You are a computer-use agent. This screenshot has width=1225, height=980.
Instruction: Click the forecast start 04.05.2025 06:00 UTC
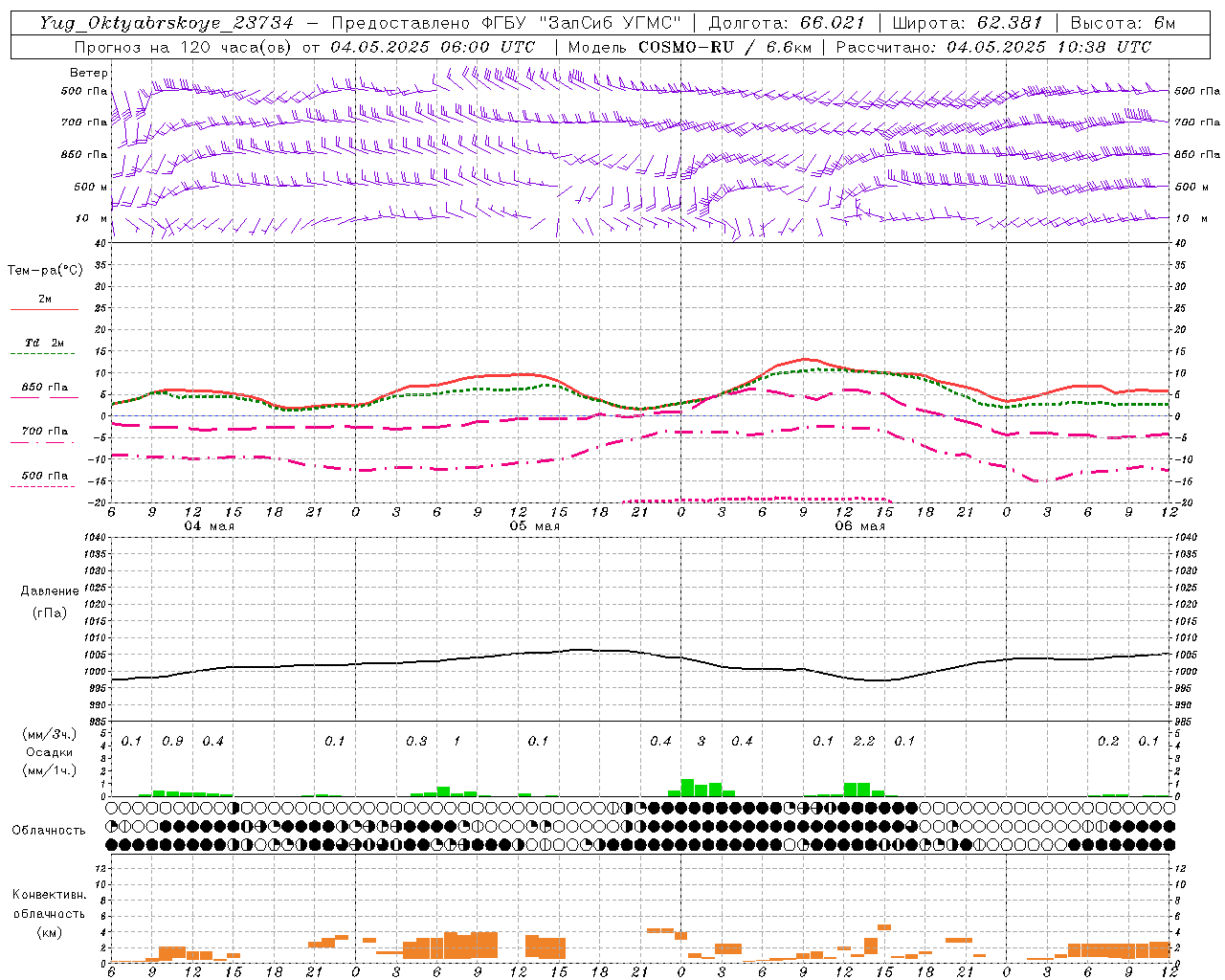click(433, 47)
